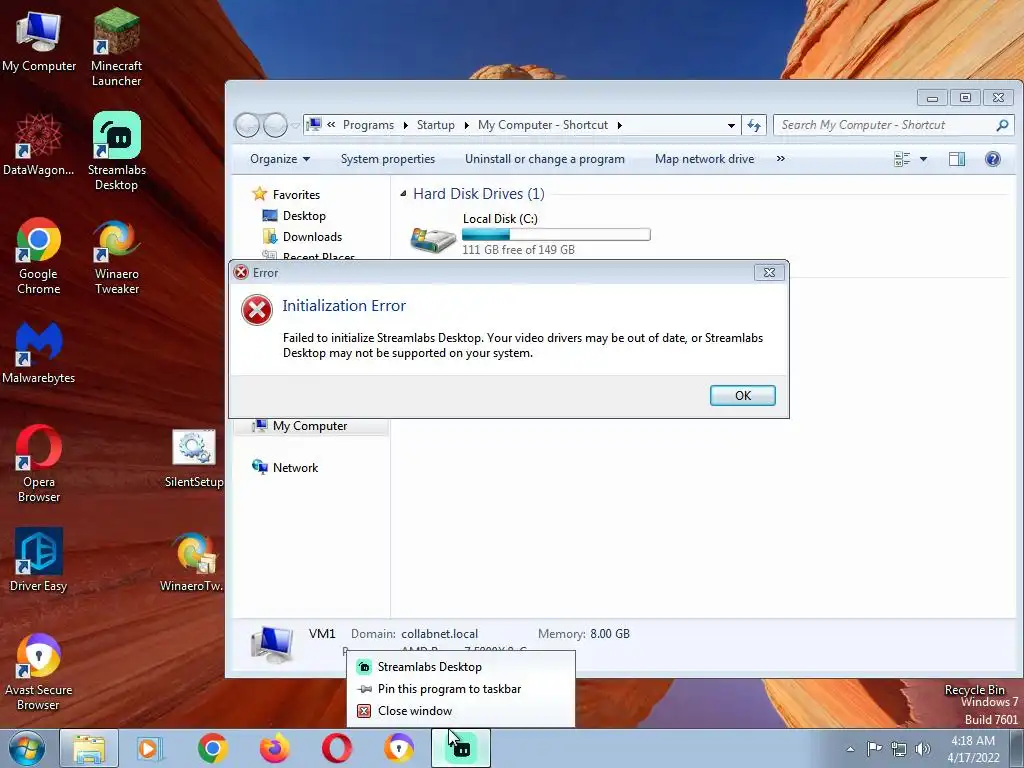Expand the arrow after Startup breadcrumb
The height and width of the screenshot is (768, 1024).
(466, 125)
